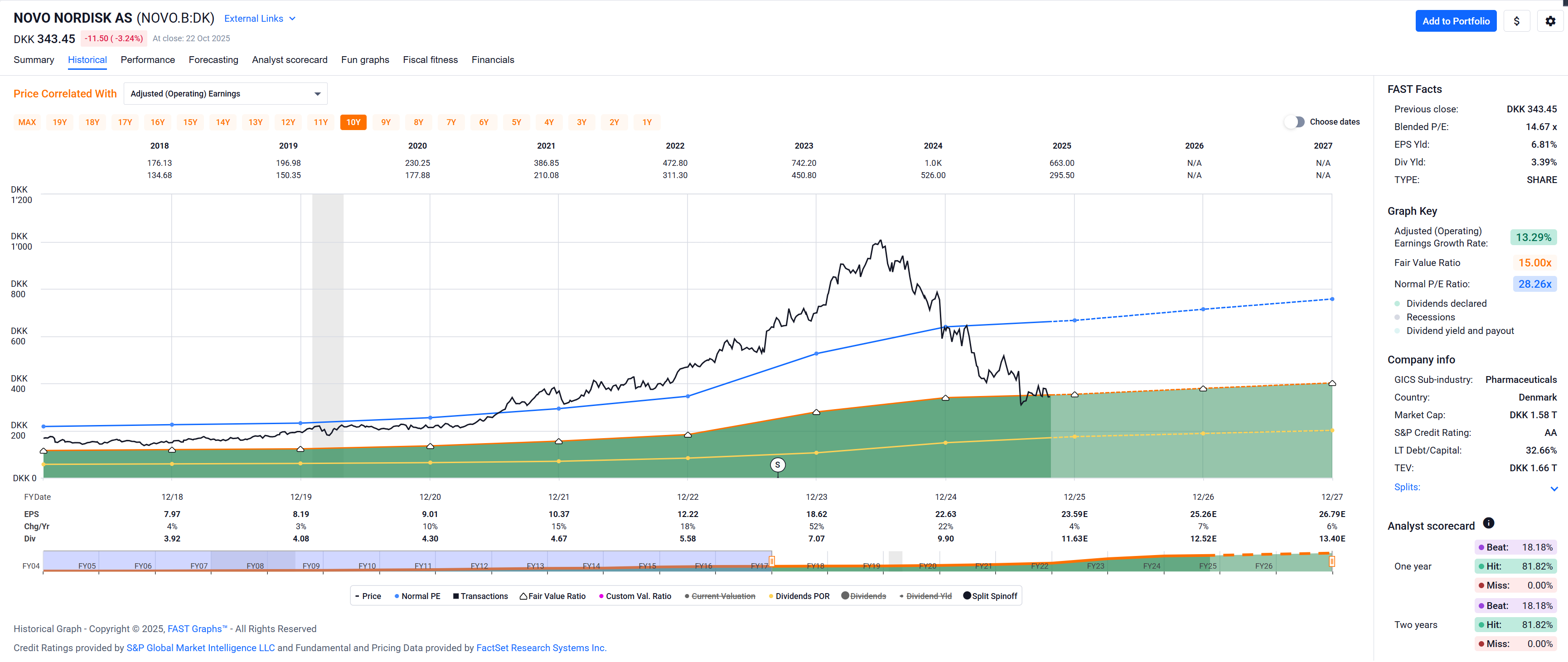The width and height of the screenshot is (1568, 662).
Task: Toggle Fair Value Ratio legend triangle
Action: click(523, 597)
